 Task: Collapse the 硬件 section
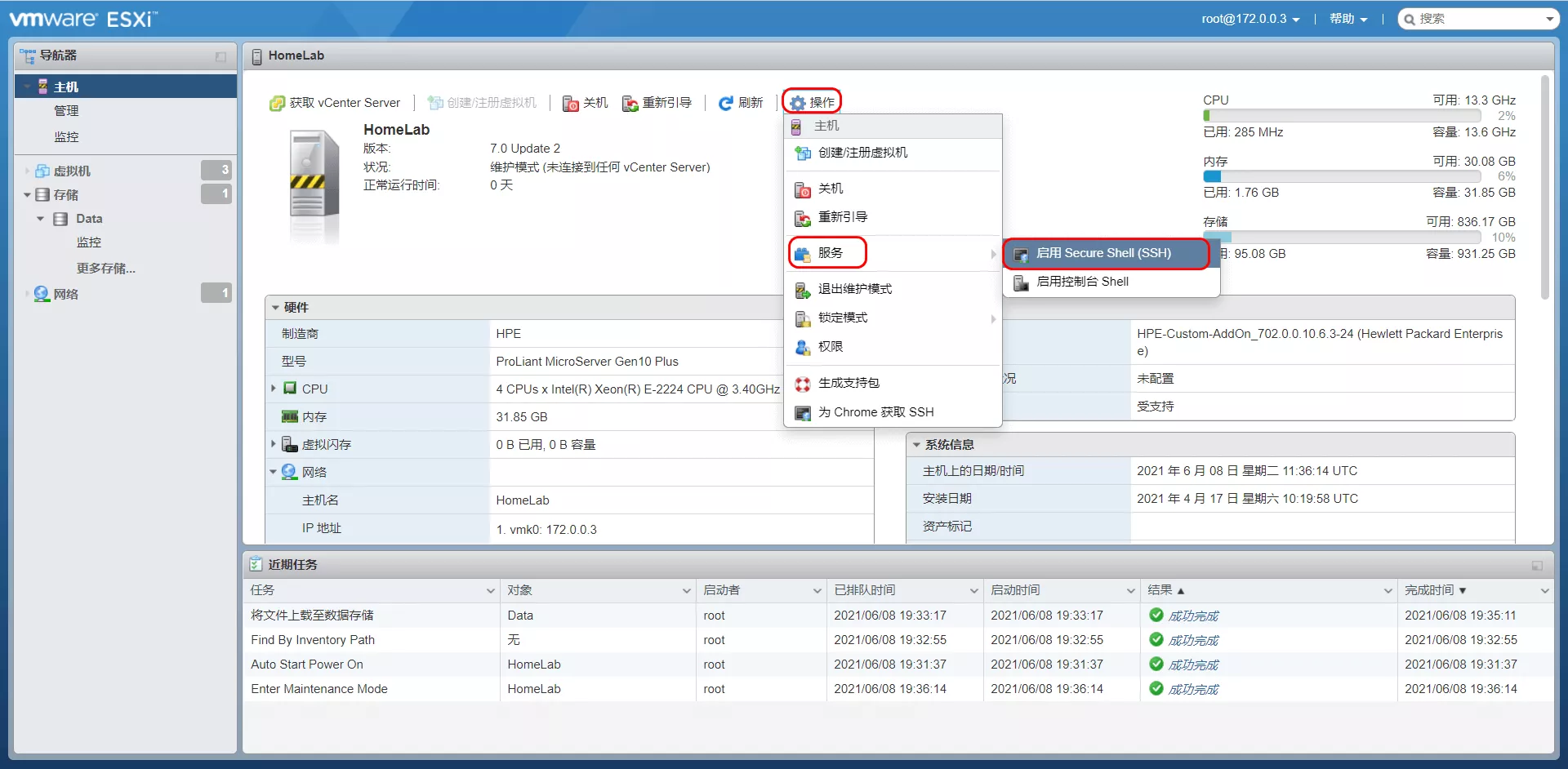pos(276,308)
